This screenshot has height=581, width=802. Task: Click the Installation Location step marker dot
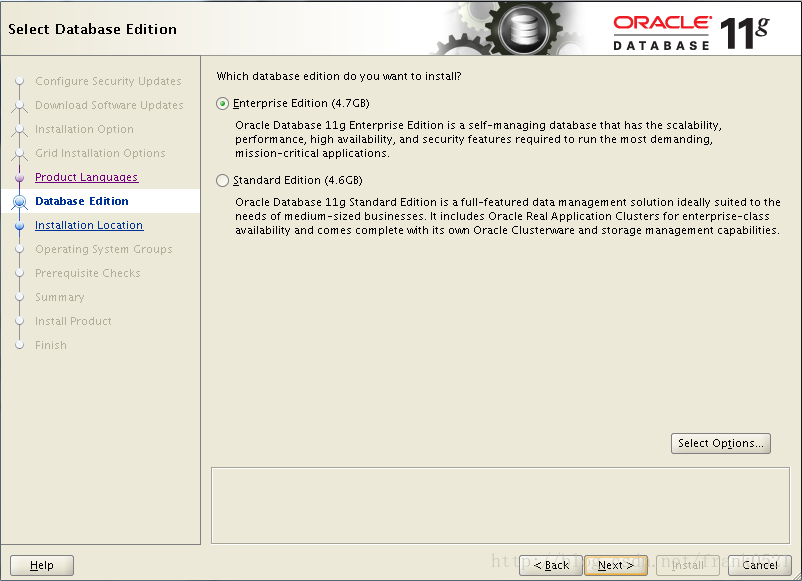pyautogui.click(x=19, y=226)
